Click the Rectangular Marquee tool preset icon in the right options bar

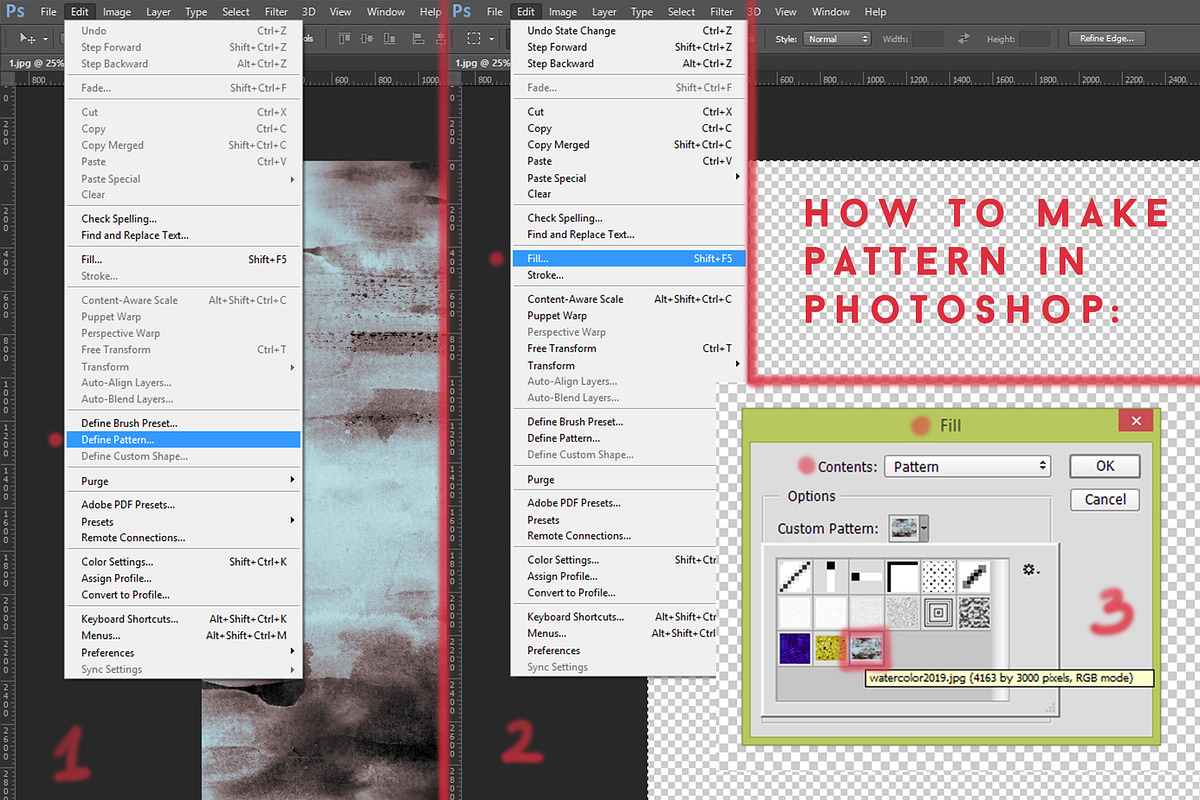point(475,39)
